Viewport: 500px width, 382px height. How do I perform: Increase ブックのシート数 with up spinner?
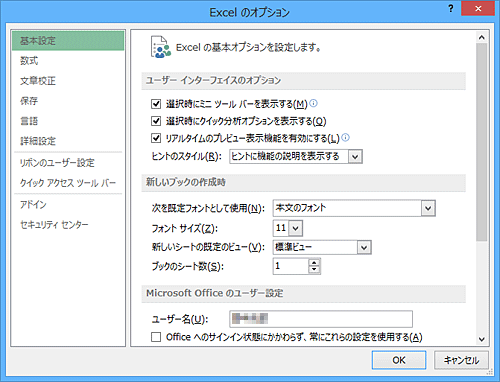click(x=314, y=263)
